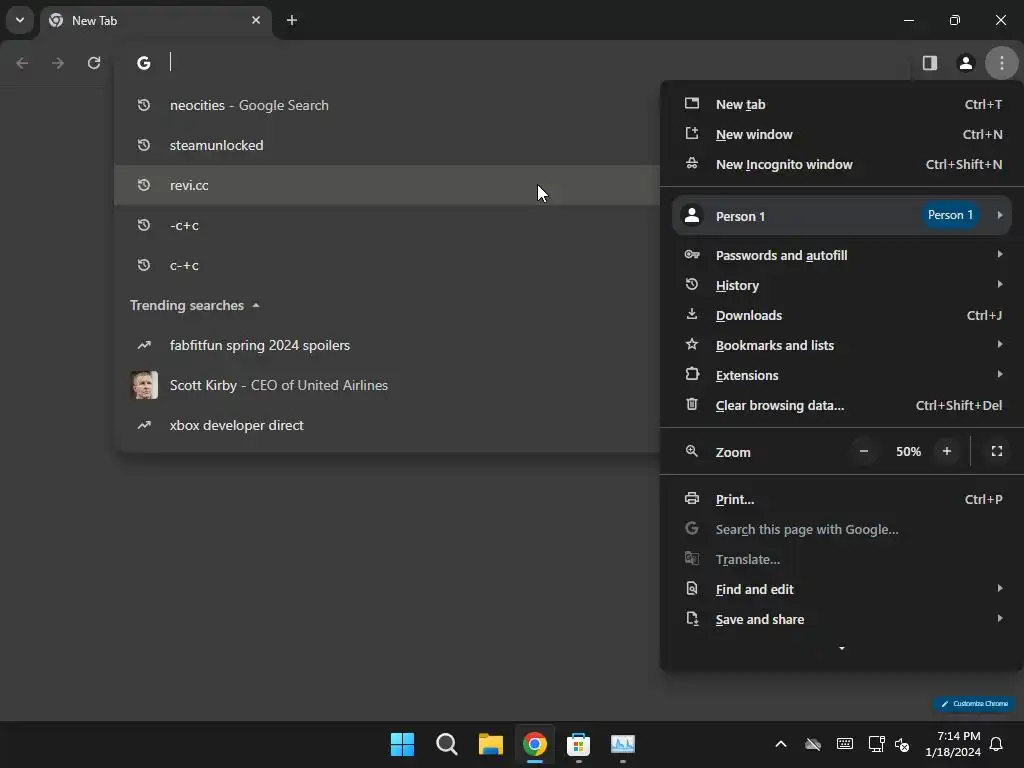Open the History submenu
Image resolution: width=1024 pixels, height=768 pixels.
pyautogui.click(x=842, y=285)
